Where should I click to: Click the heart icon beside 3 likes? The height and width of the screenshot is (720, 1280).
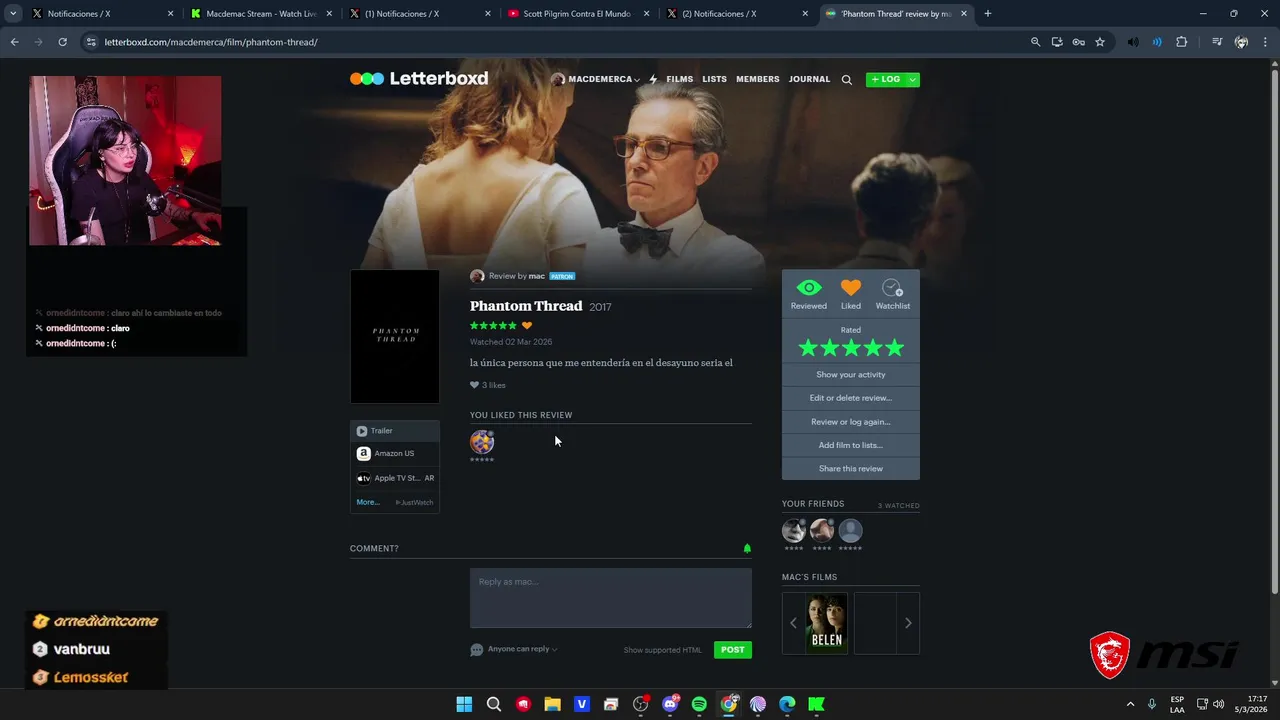coord(475,385)
